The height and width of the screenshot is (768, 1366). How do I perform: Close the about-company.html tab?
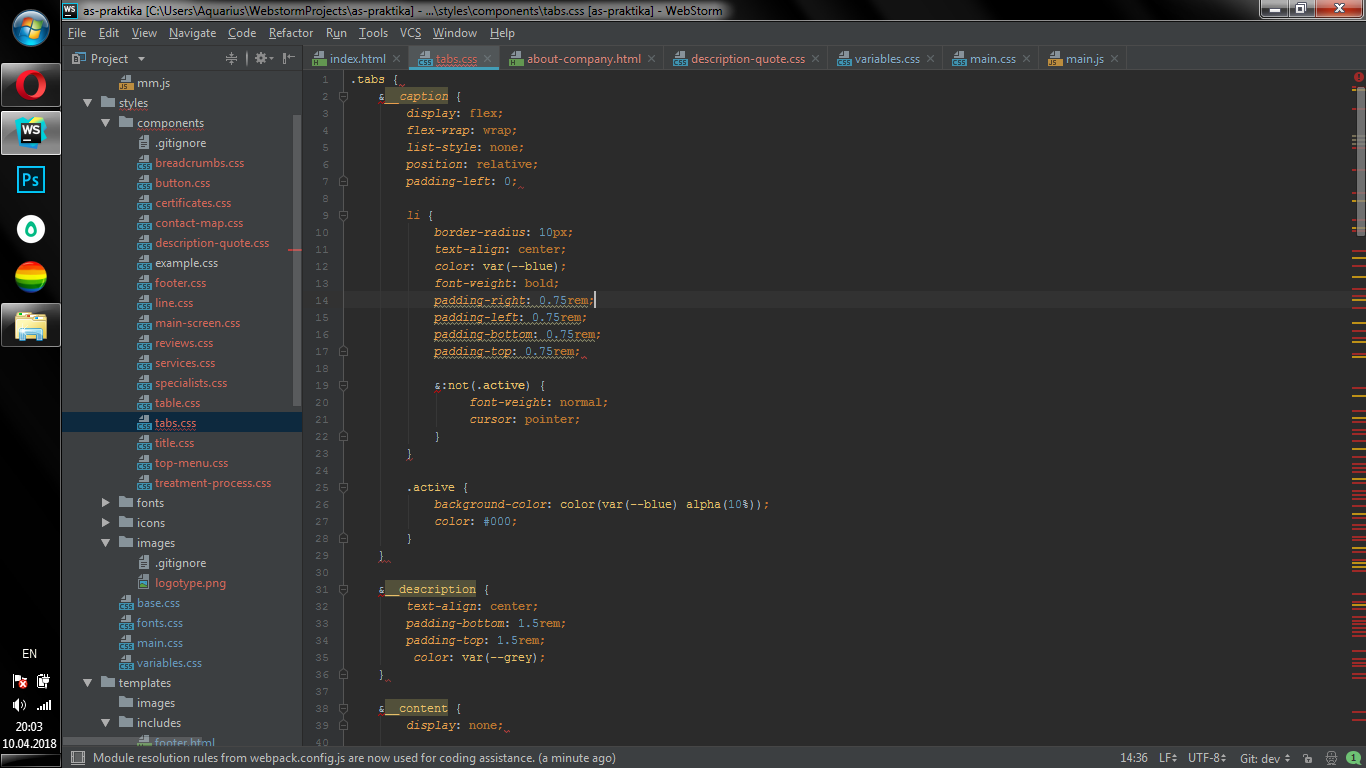(654, 59)
